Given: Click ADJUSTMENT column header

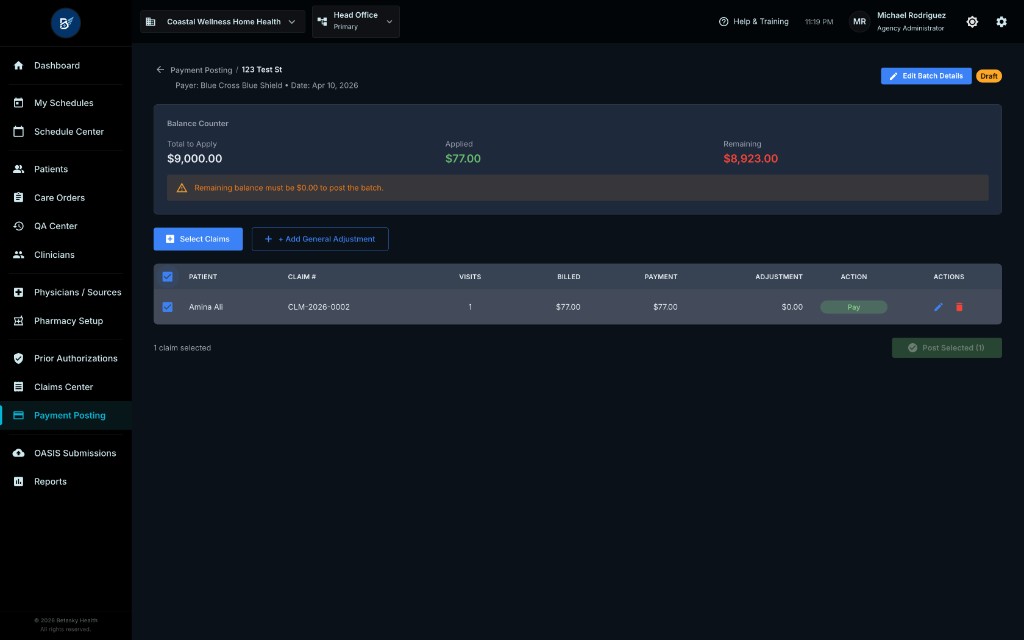Looking at the screenshot, I should (x=778, y=277).
